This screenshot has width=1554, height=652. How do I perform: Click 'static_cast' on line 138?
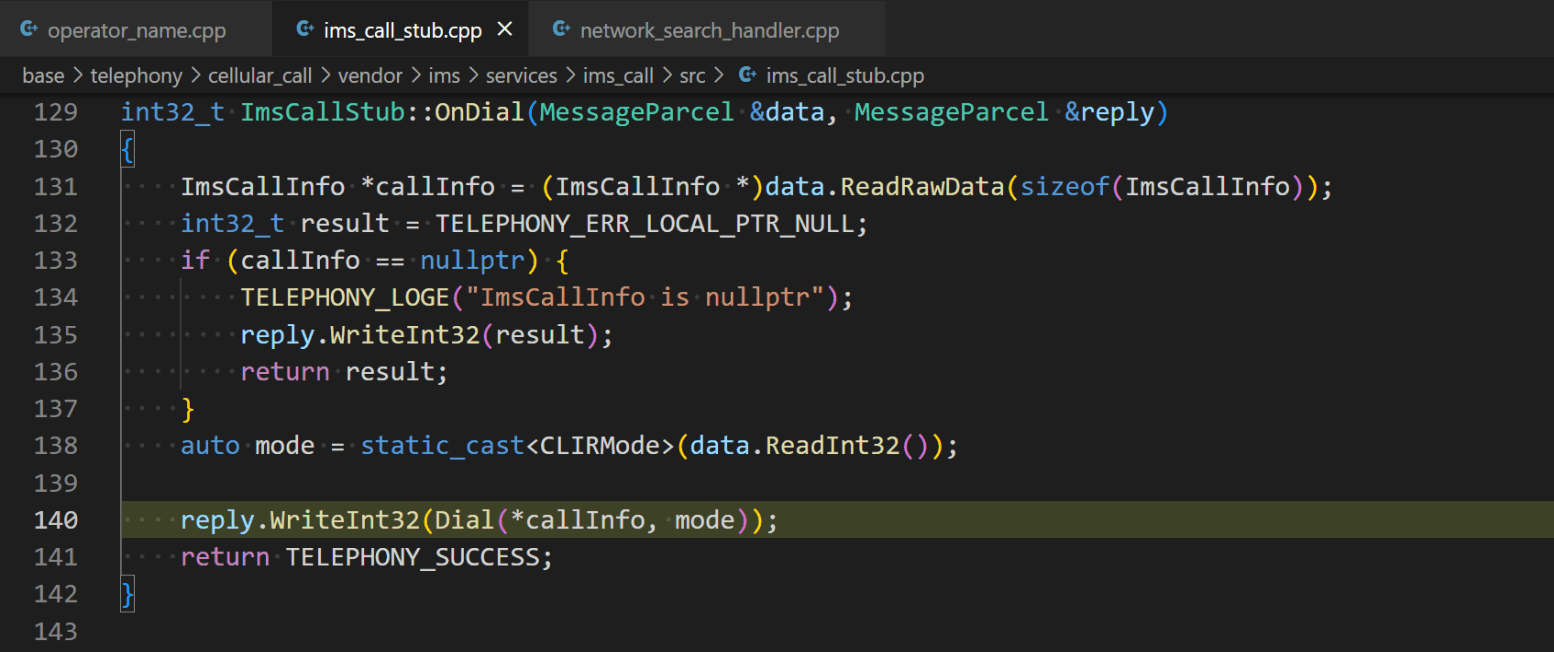click(x=442, y=446)
